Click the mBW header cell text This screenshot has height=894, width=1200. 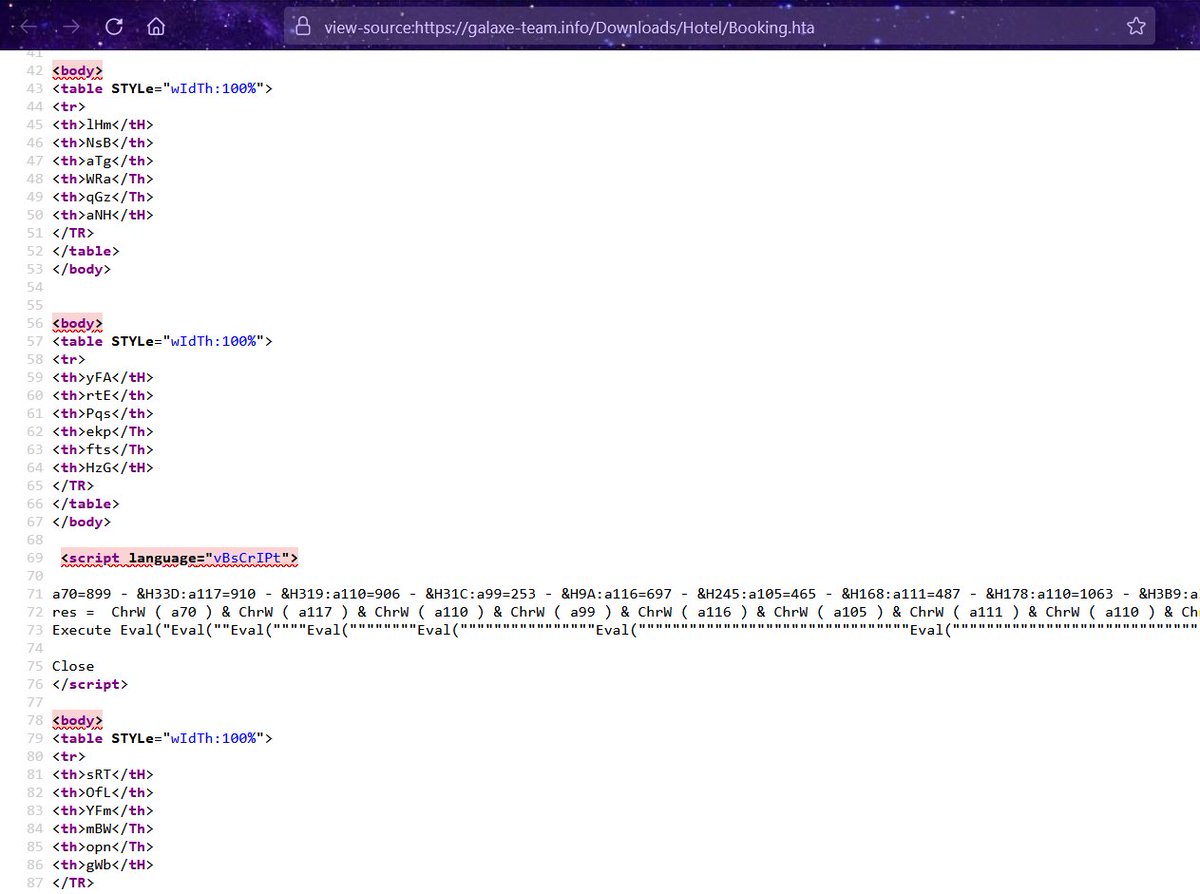[x=99, y=828]
